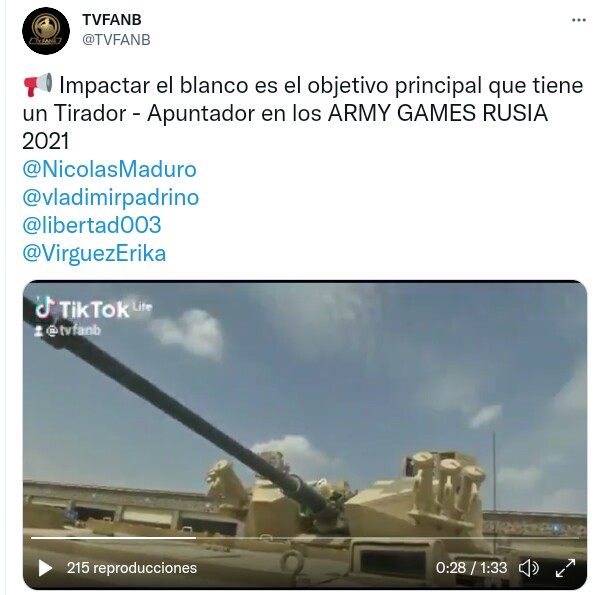
Task: Open the @VirguezErika mention
Action: [x=94, y=253]
